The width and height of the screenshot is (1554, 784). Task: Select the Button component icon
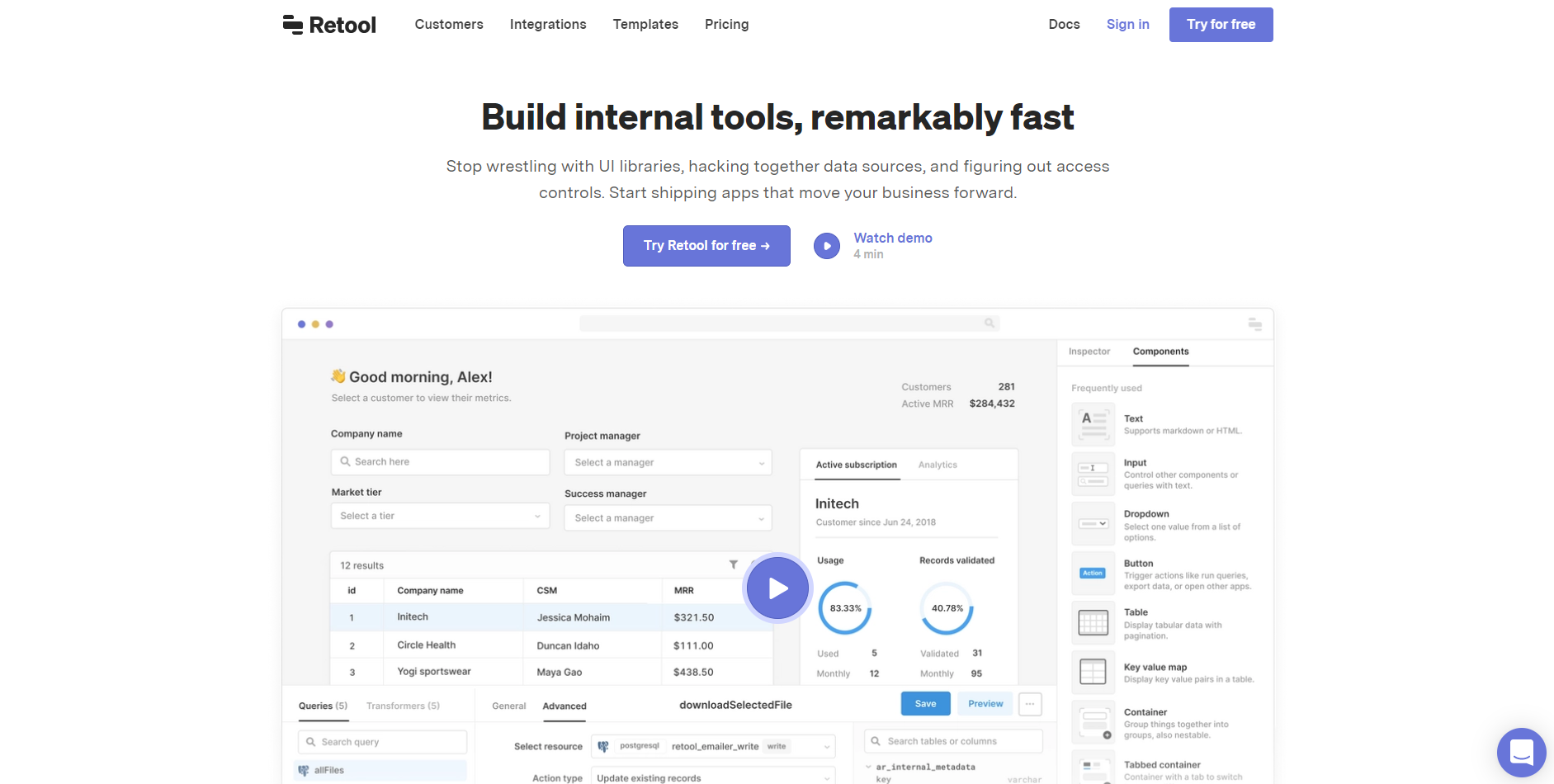1093,574
